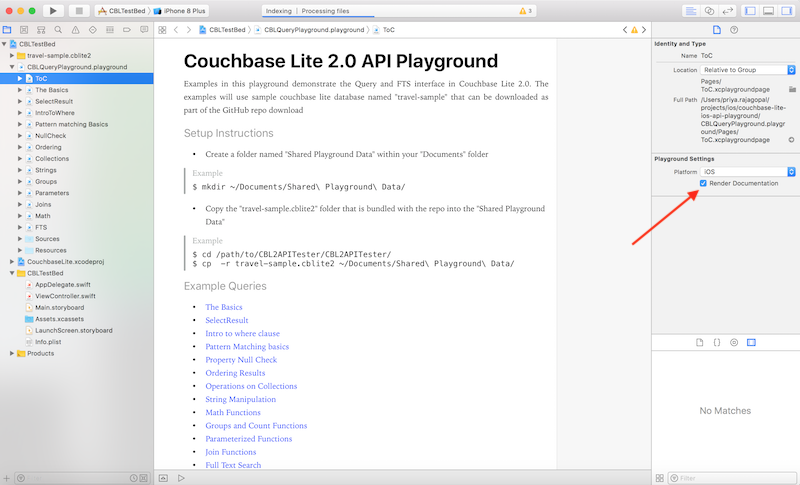Open String Manipulation link
Screen dimensions: 800x485
click(x=241, y=399)
